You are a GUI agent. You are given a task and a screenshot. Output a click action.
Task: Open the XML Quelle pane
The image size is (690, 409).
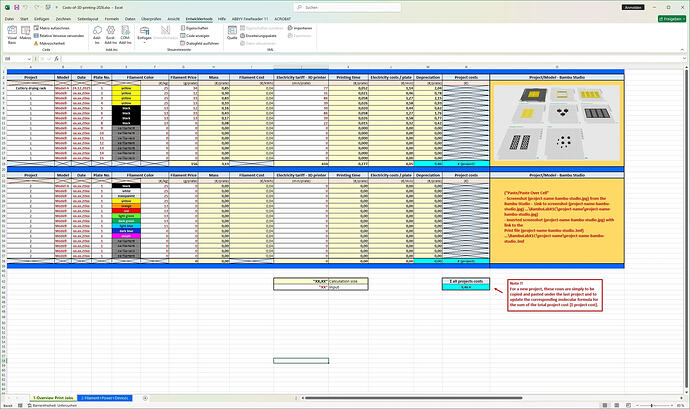point(232,33)
